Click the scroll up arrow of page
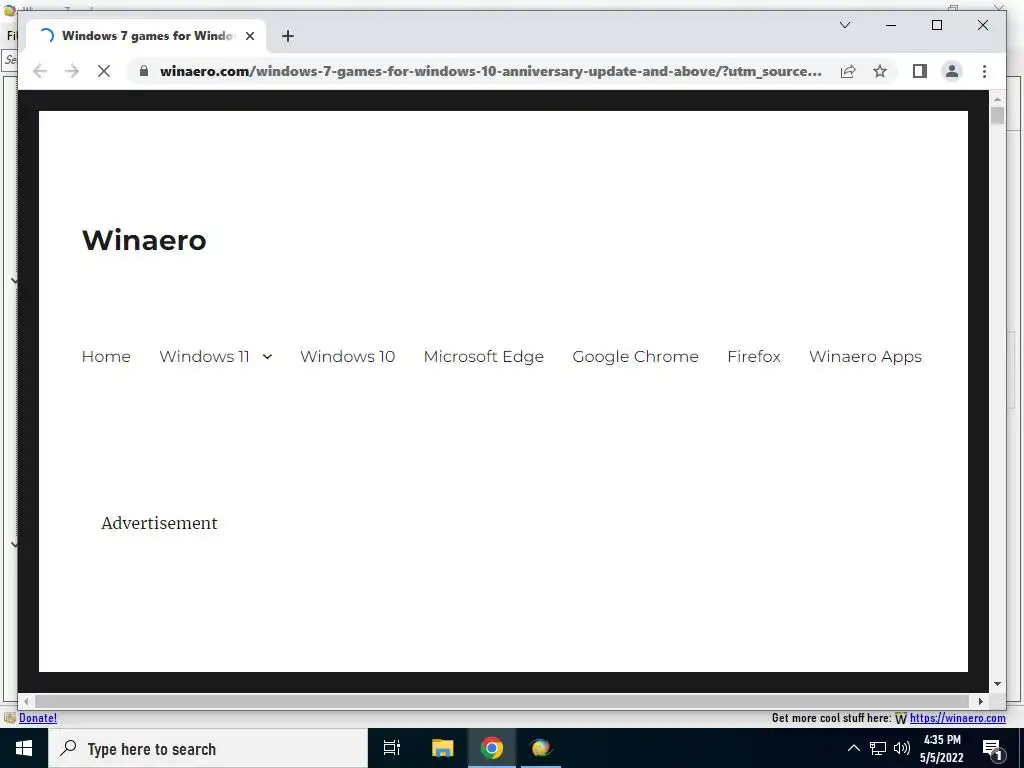Screen dimensions: 1024x768 tap(997, 99)
